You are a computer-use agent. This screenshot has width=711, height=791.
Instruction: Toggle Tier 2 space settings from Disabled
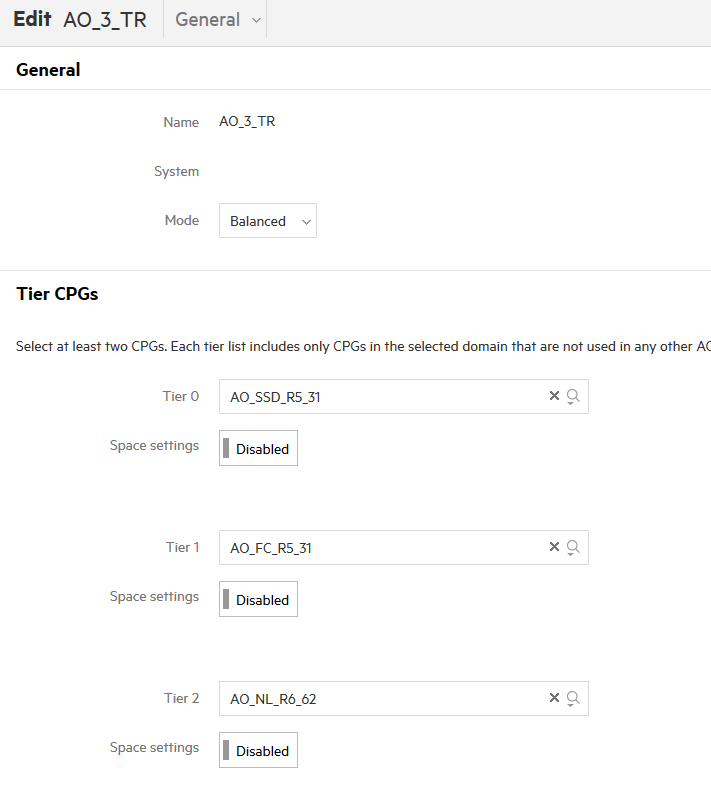[258, 750]
